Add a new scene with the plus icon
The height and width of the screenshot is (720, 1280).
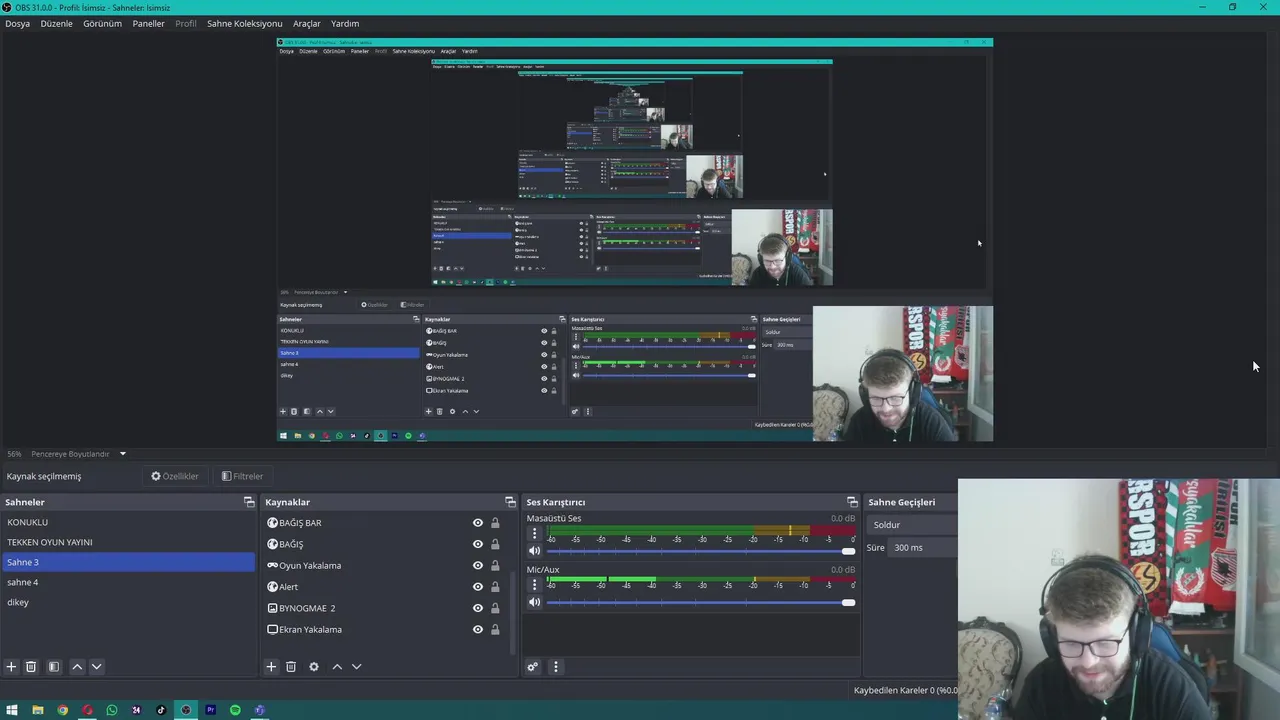(11, 667)
